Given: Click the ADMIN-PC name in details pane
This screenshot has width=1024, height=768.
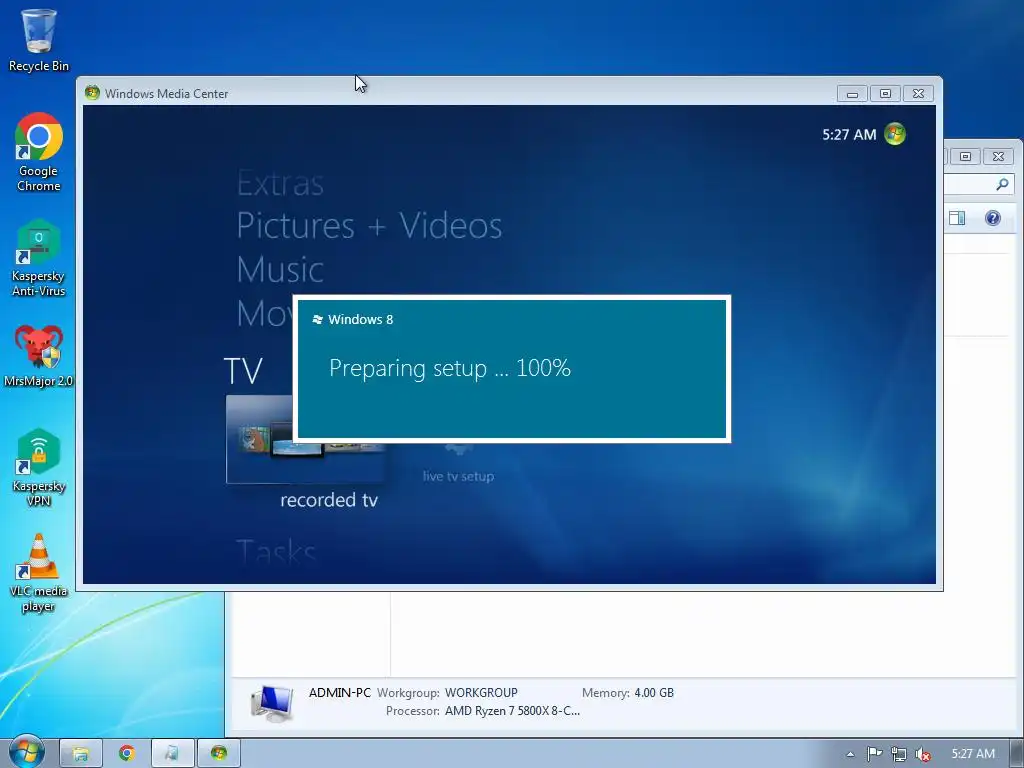Looking at the screenshot, I should [x=340, y=693].
